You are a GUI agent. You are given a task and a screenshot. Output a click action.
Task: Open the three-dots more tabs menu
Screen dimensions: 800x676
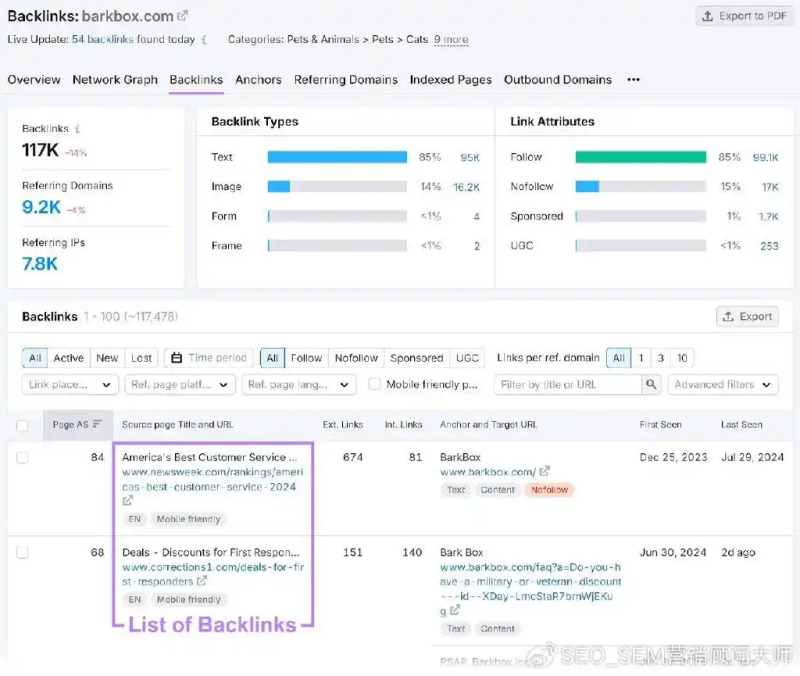tap(633, 80)
